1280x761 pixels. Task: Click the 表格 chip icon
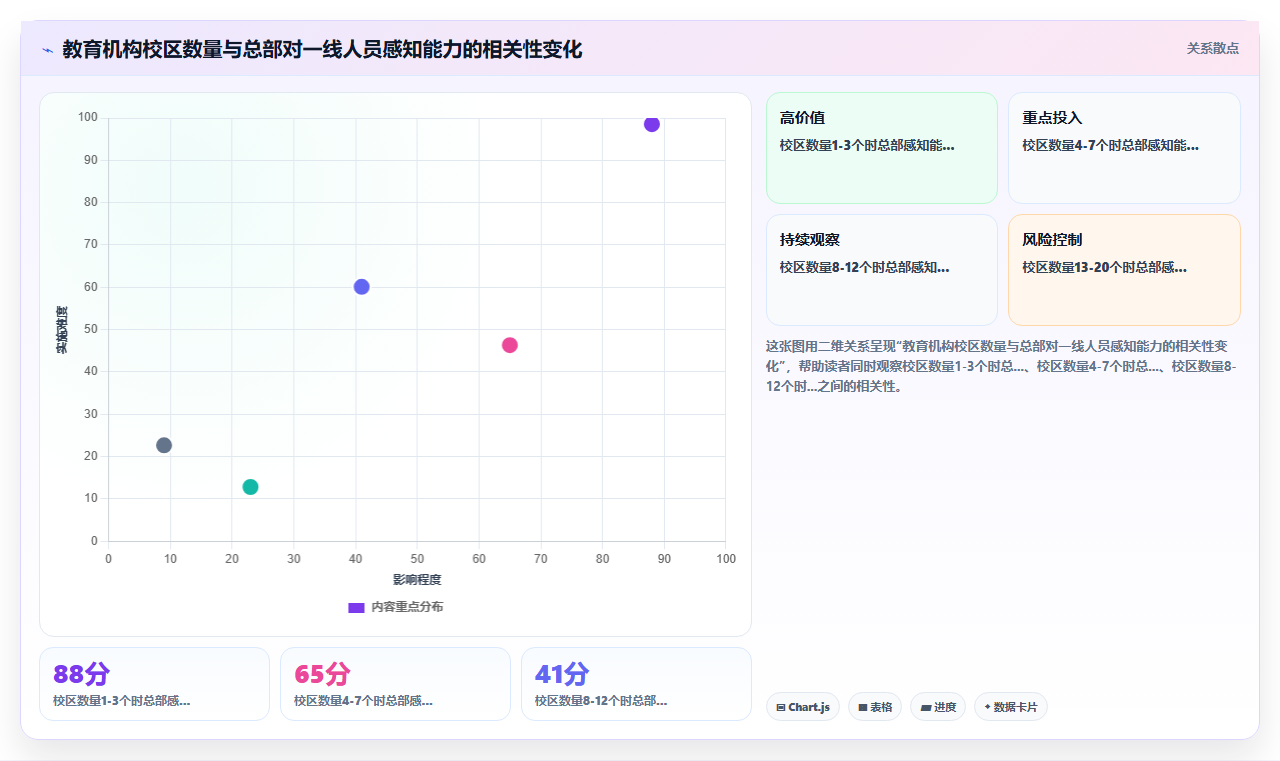863,707
